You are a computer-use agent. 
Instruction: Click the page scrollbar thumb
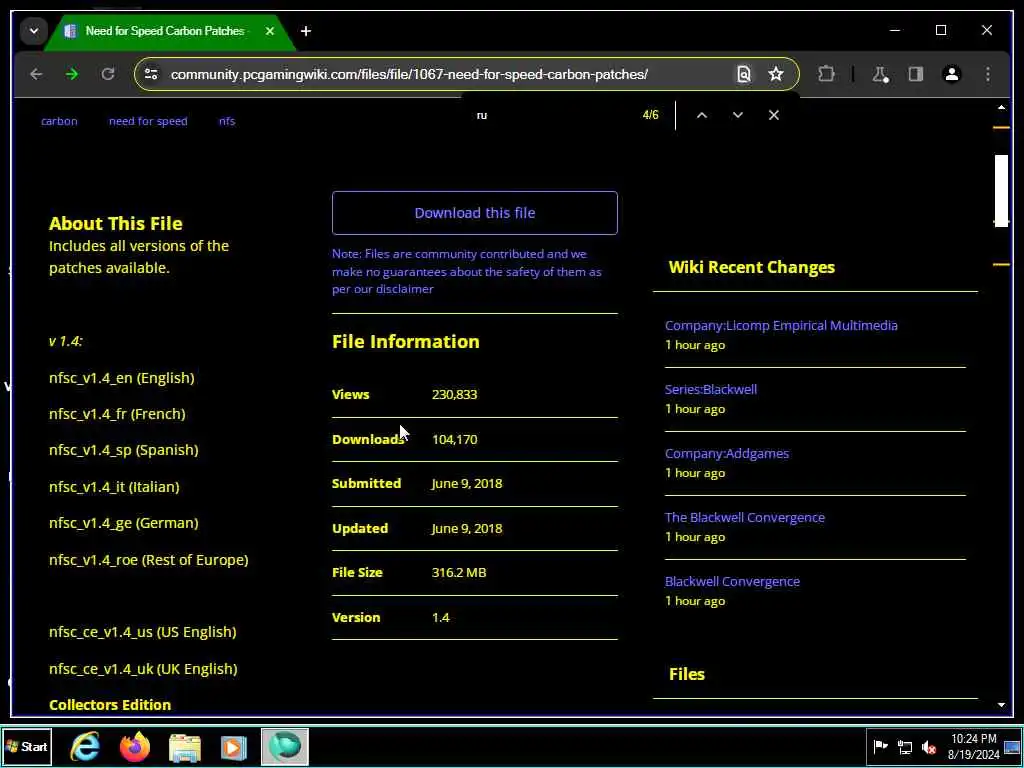(x=1001, y=189)
